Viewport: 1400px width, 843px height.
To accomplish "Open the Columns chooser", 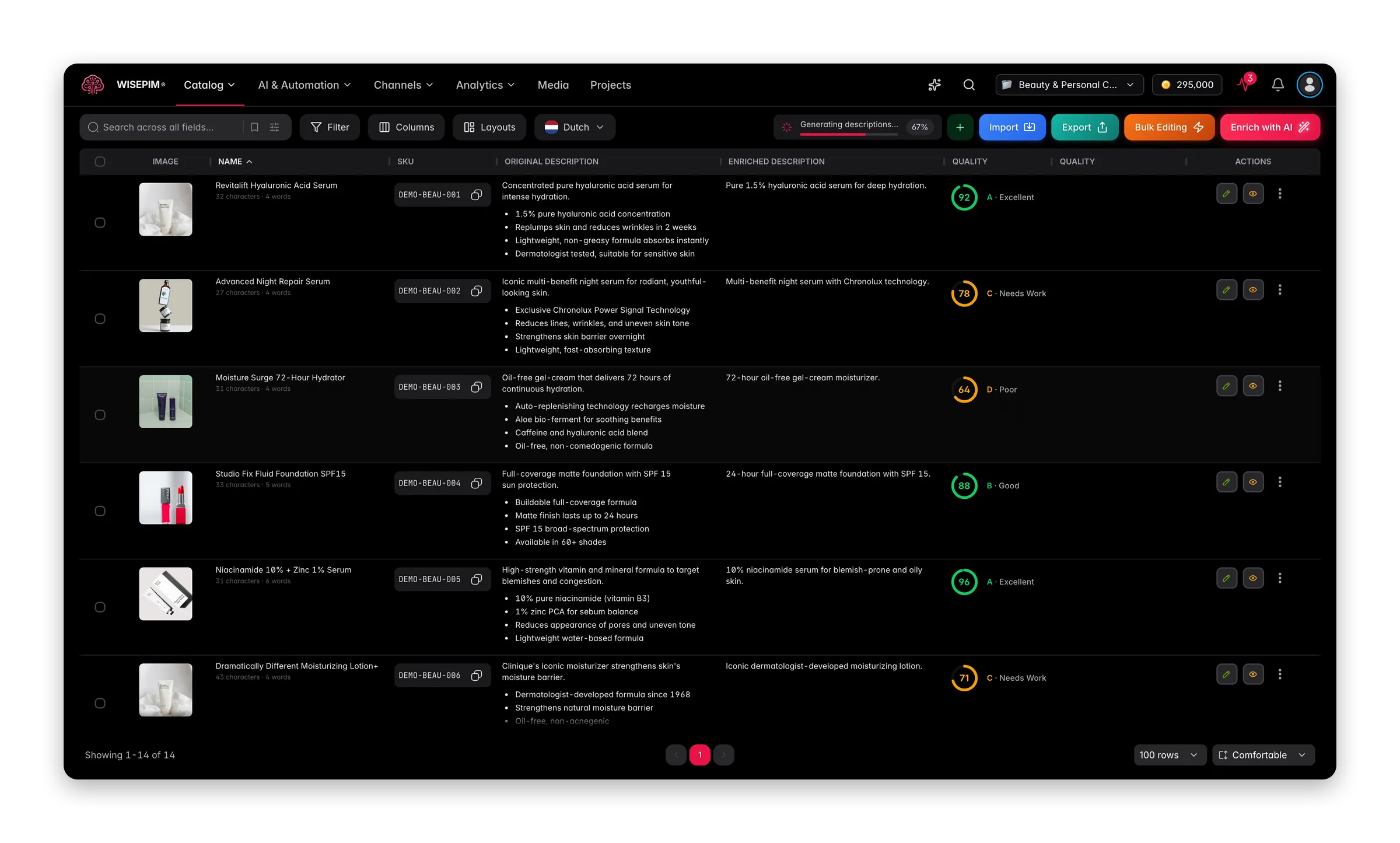I will coord(406,127).
